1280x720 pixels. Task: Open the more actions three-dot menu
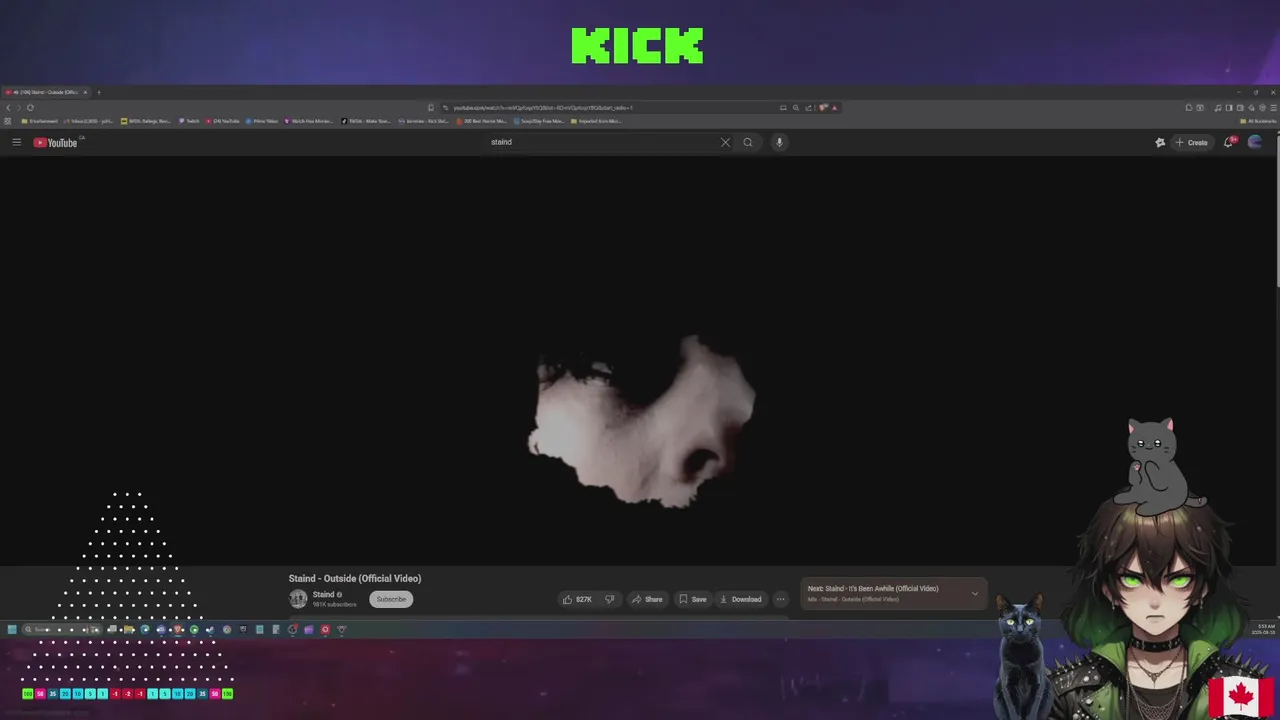pos(781,599)
